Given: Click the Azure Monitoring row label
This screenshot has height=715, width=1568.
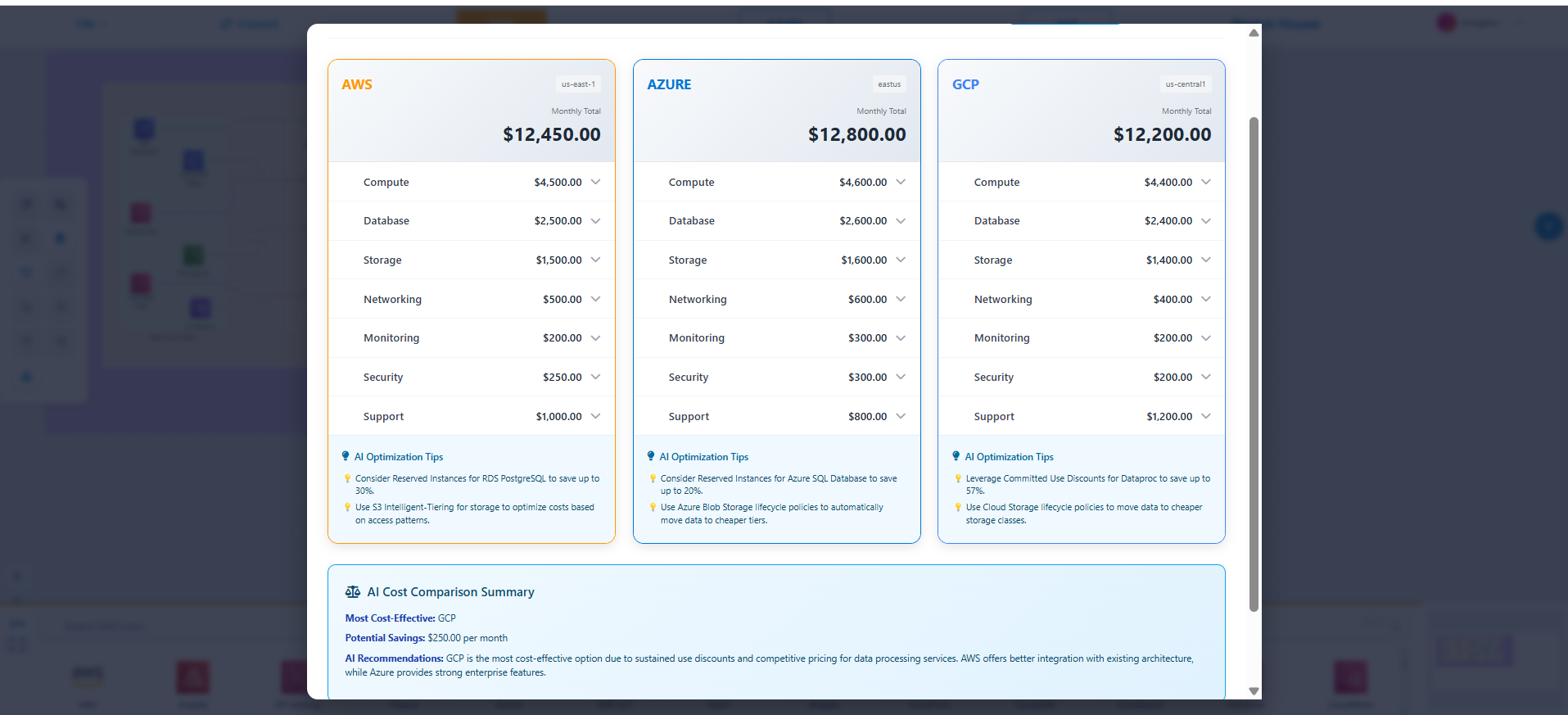Looking at the screenshot, I should point(697,337).
